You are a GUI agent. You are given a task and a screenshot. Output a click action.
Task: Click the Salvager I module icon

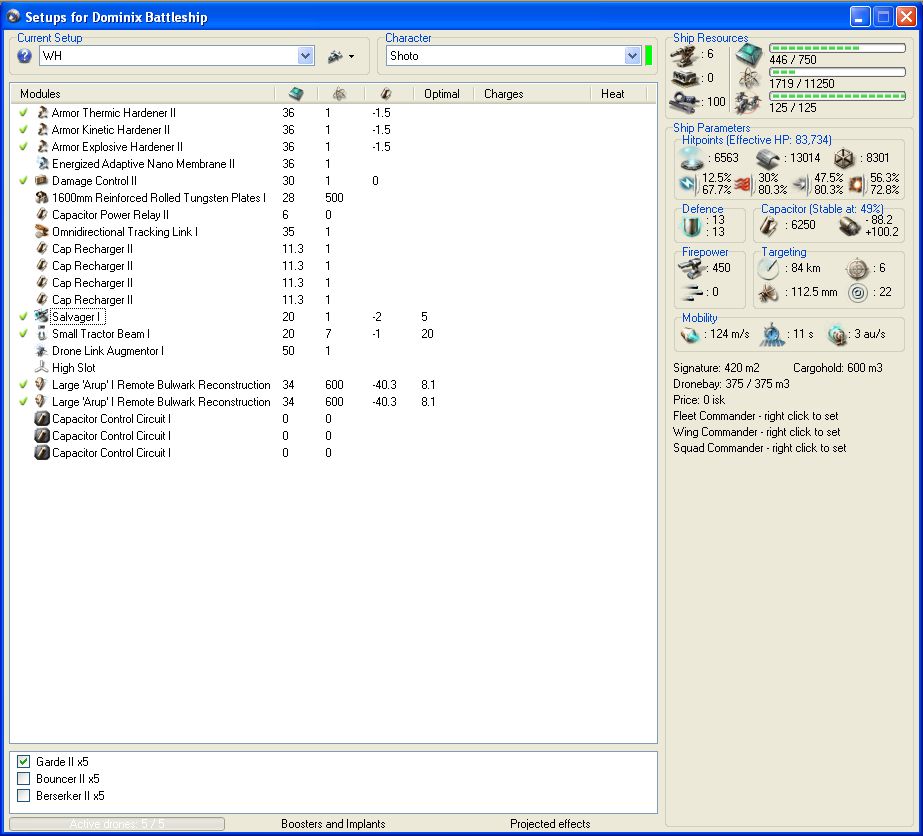pyautogui.click(x=42, y=317)
